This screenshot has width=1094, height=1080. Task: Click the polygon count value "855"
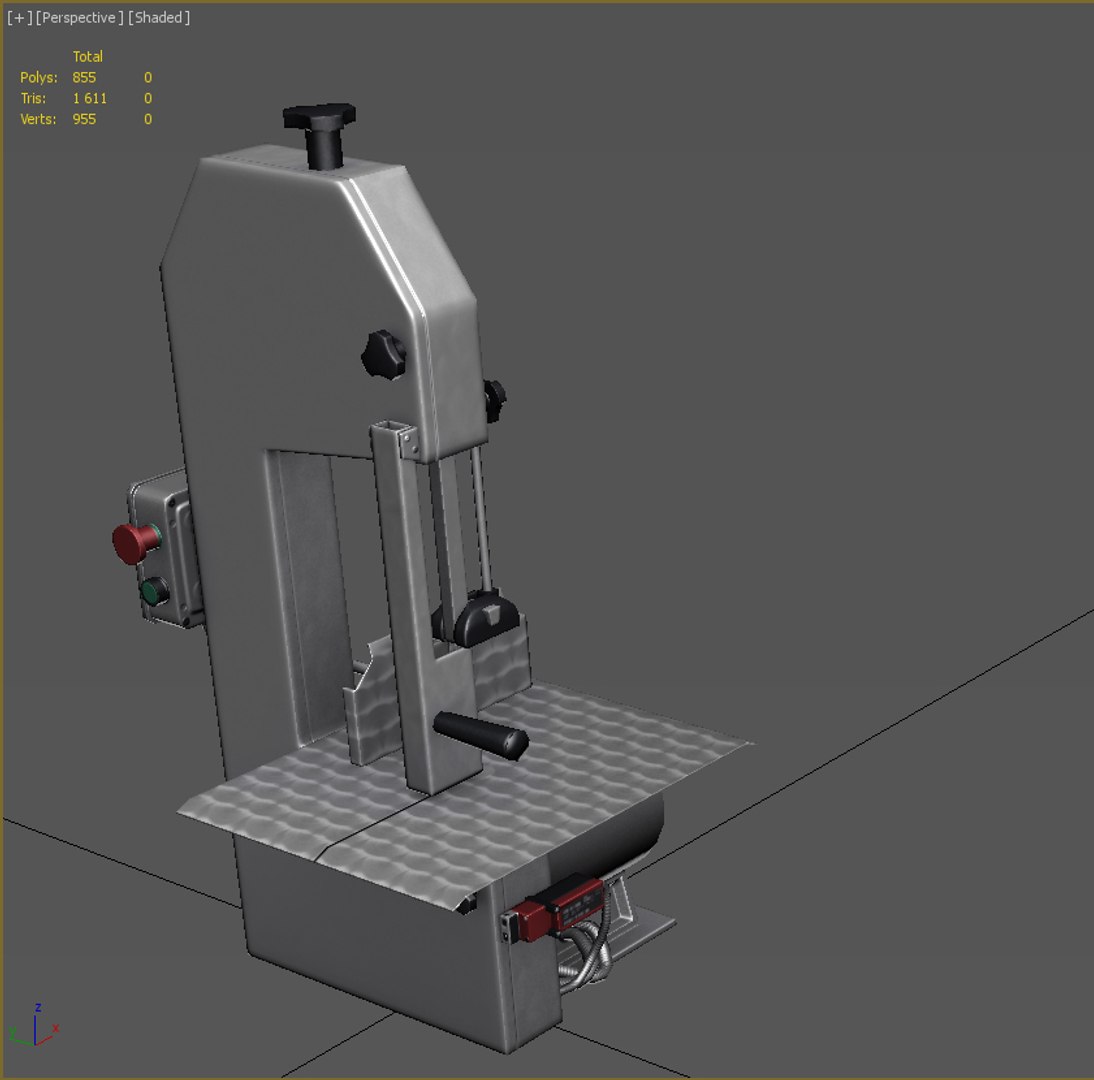point(84,77)
